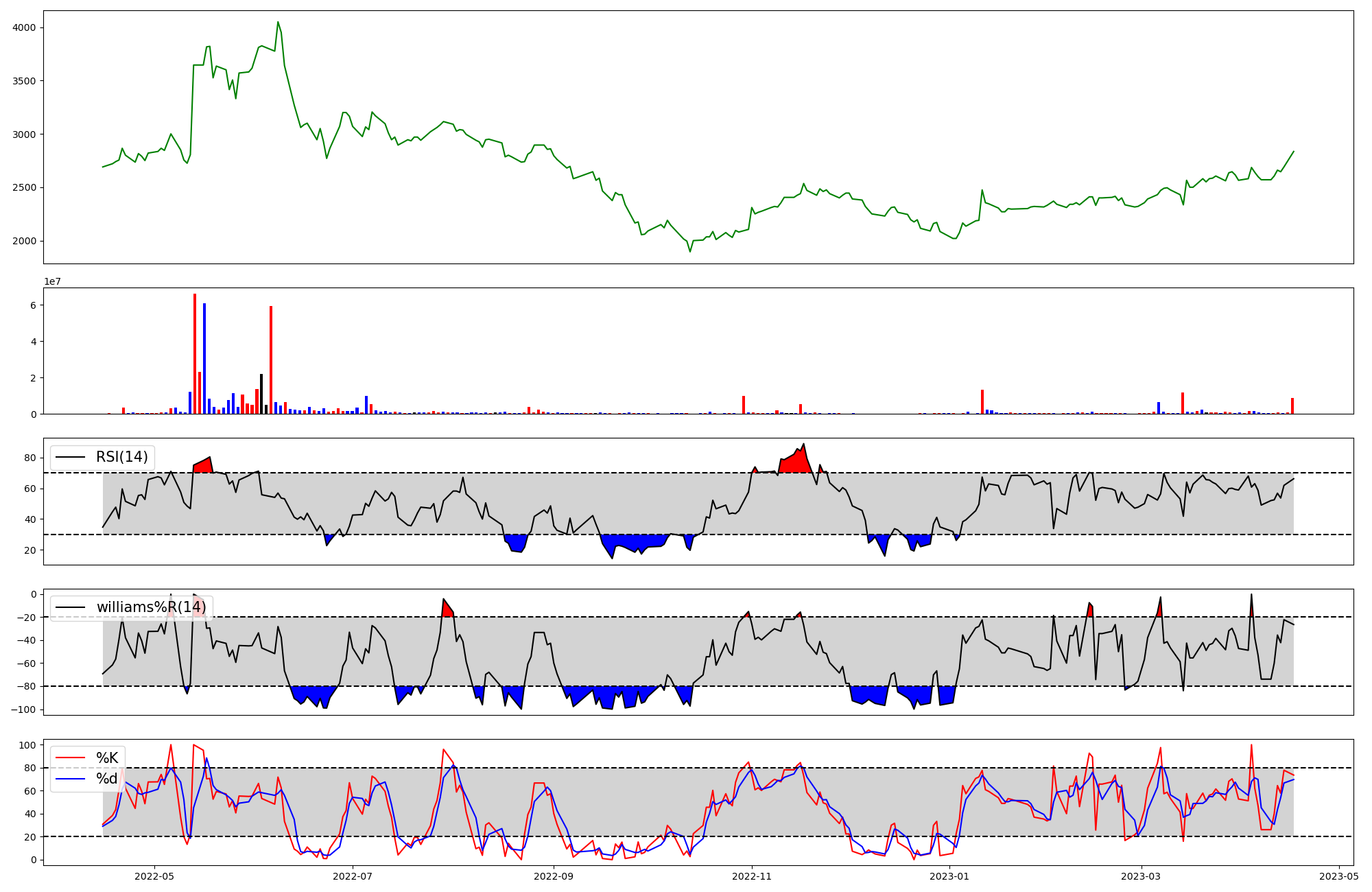Click the 2000 price axis label
The image size is (1372, 892).
click(24, 241)
